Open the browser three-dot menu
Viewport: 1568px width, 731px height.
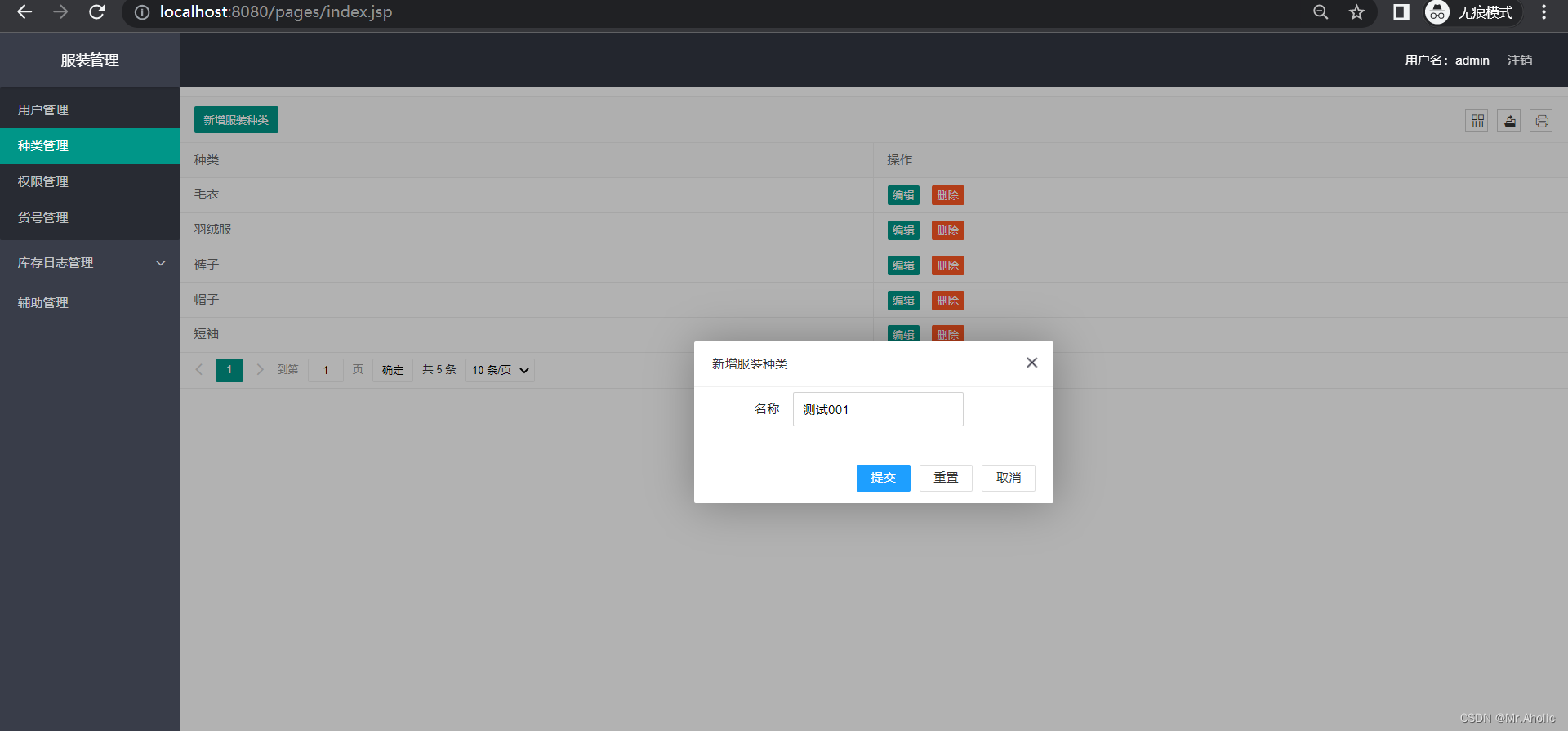click(1543, 12)
